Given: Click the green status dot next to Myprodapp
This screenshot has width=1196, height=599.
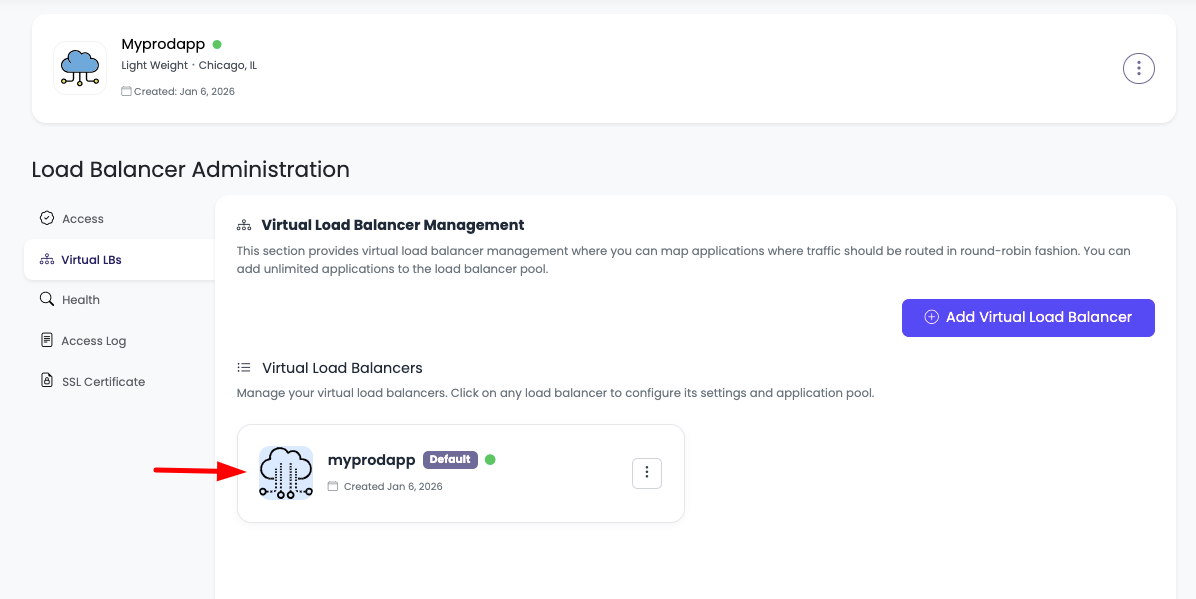Looking at the screenshot, I should [217, 44].
